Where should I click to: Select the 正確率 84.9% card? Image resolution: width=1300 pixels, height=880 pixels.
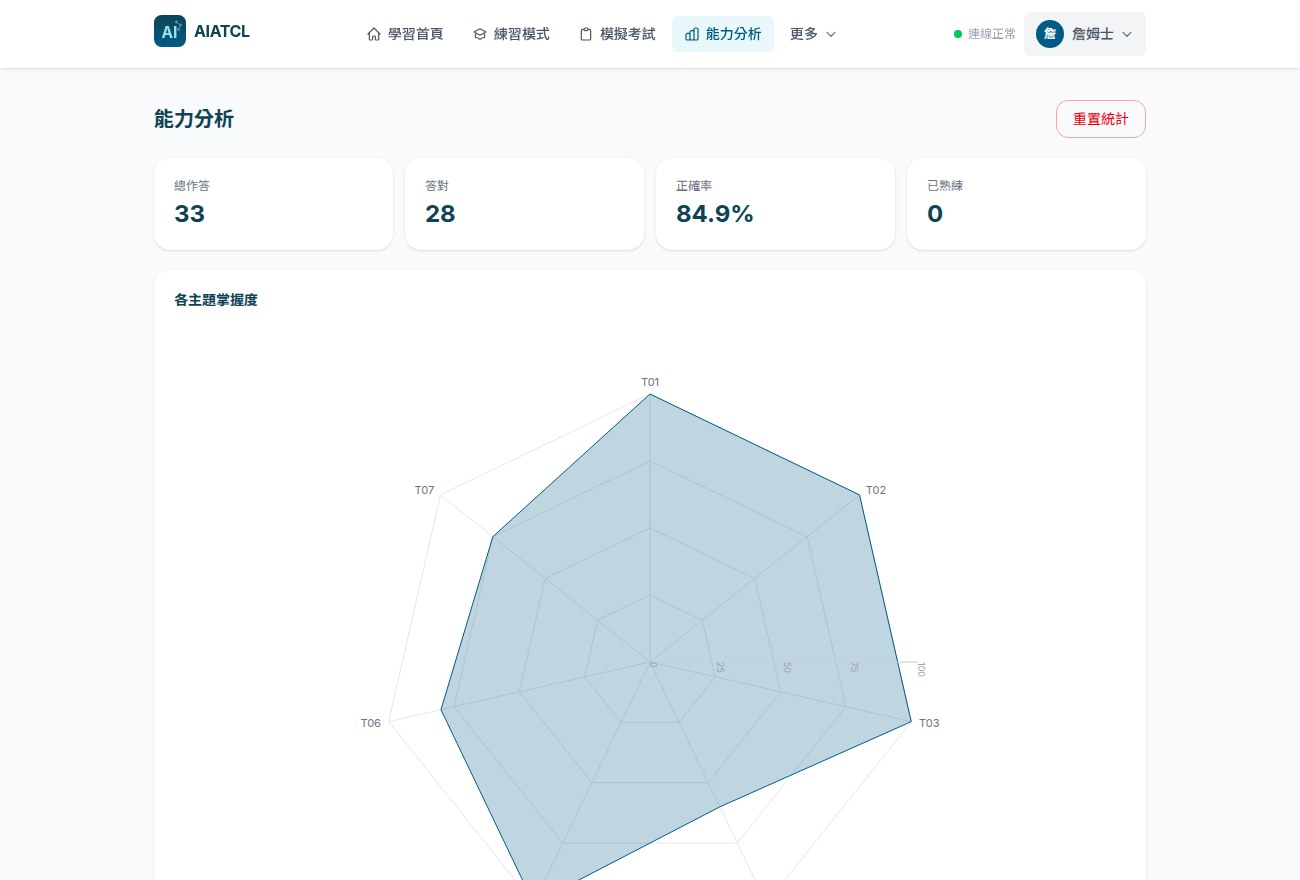click(x=775, y=204)
